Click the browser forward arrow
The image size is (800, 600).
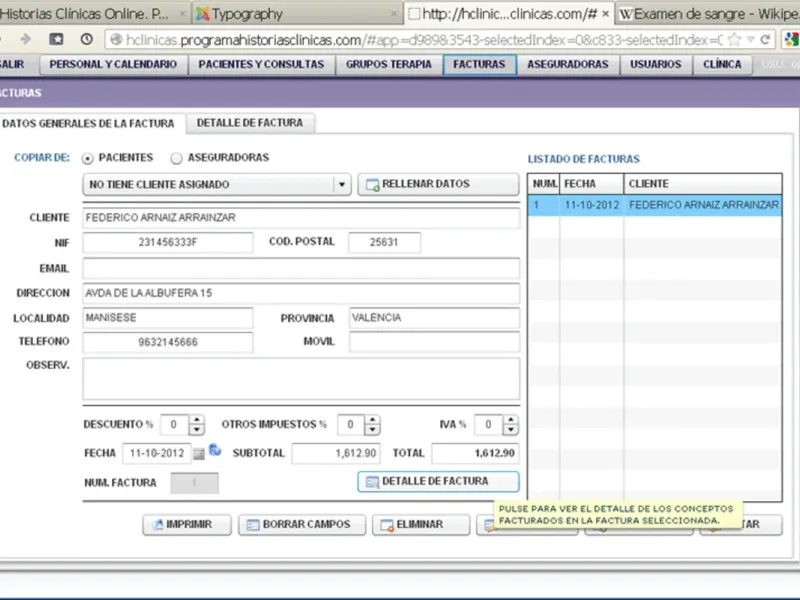click(25, 39)
